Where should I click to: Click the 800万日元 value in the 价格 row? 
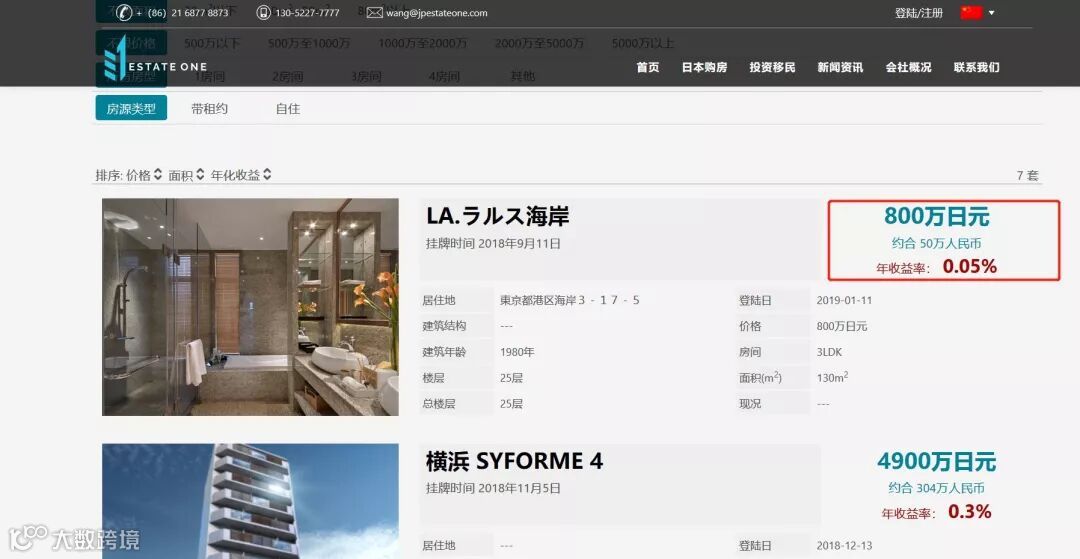click(x=842, y=326)
